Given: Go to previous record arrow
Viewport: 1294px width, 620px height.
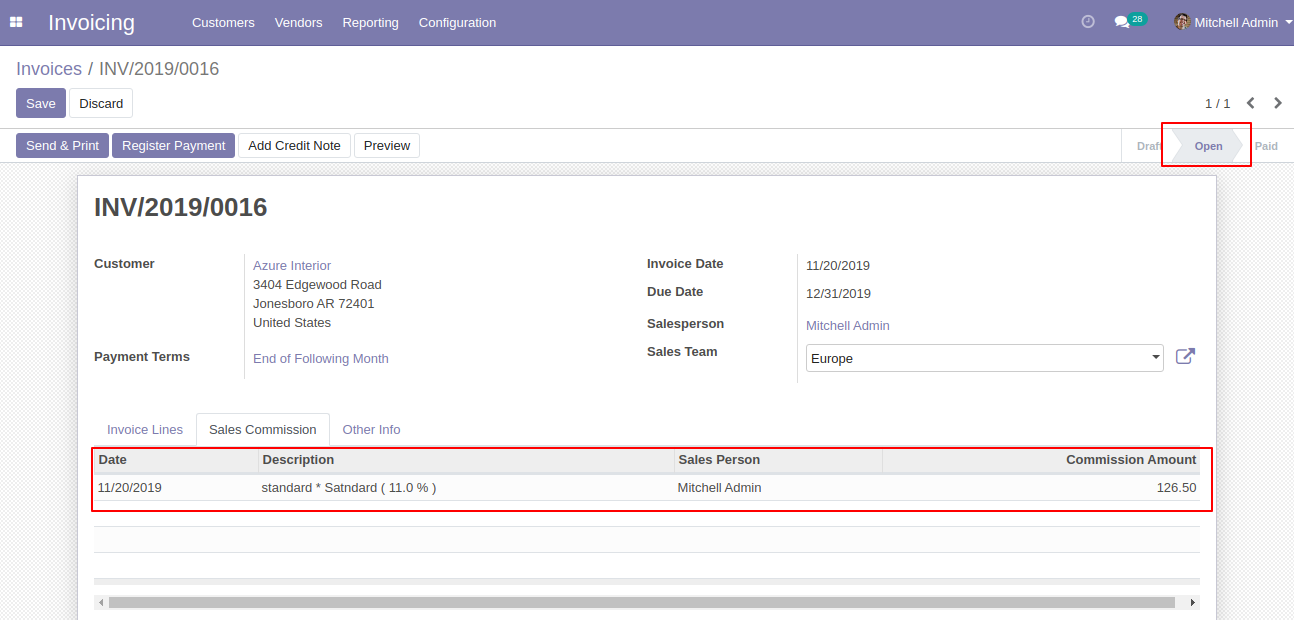Looking at the screenshot, I should coord(1250,103).
